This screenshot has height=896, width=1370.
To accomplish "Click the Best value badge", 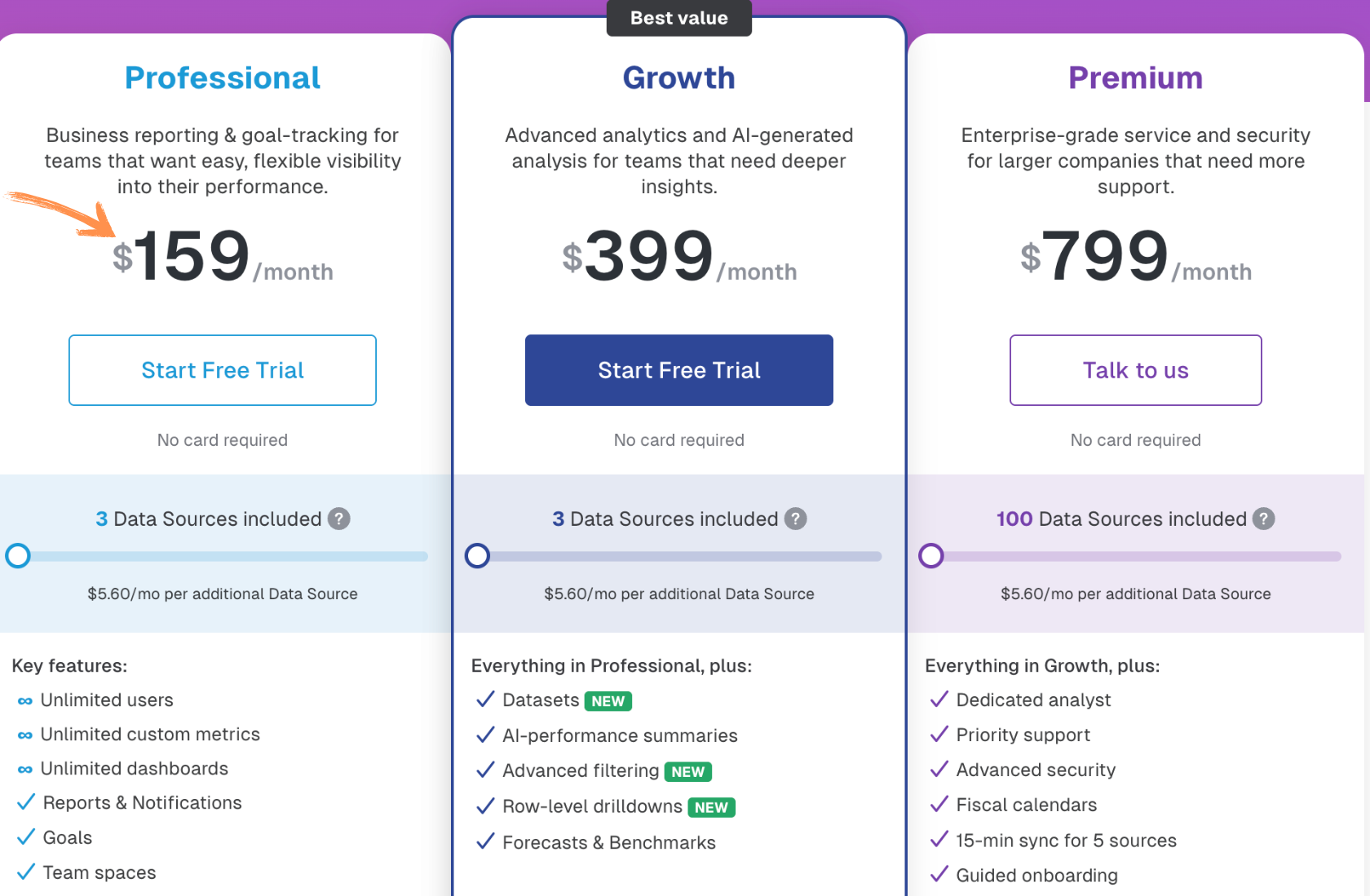I will point(679,18).
